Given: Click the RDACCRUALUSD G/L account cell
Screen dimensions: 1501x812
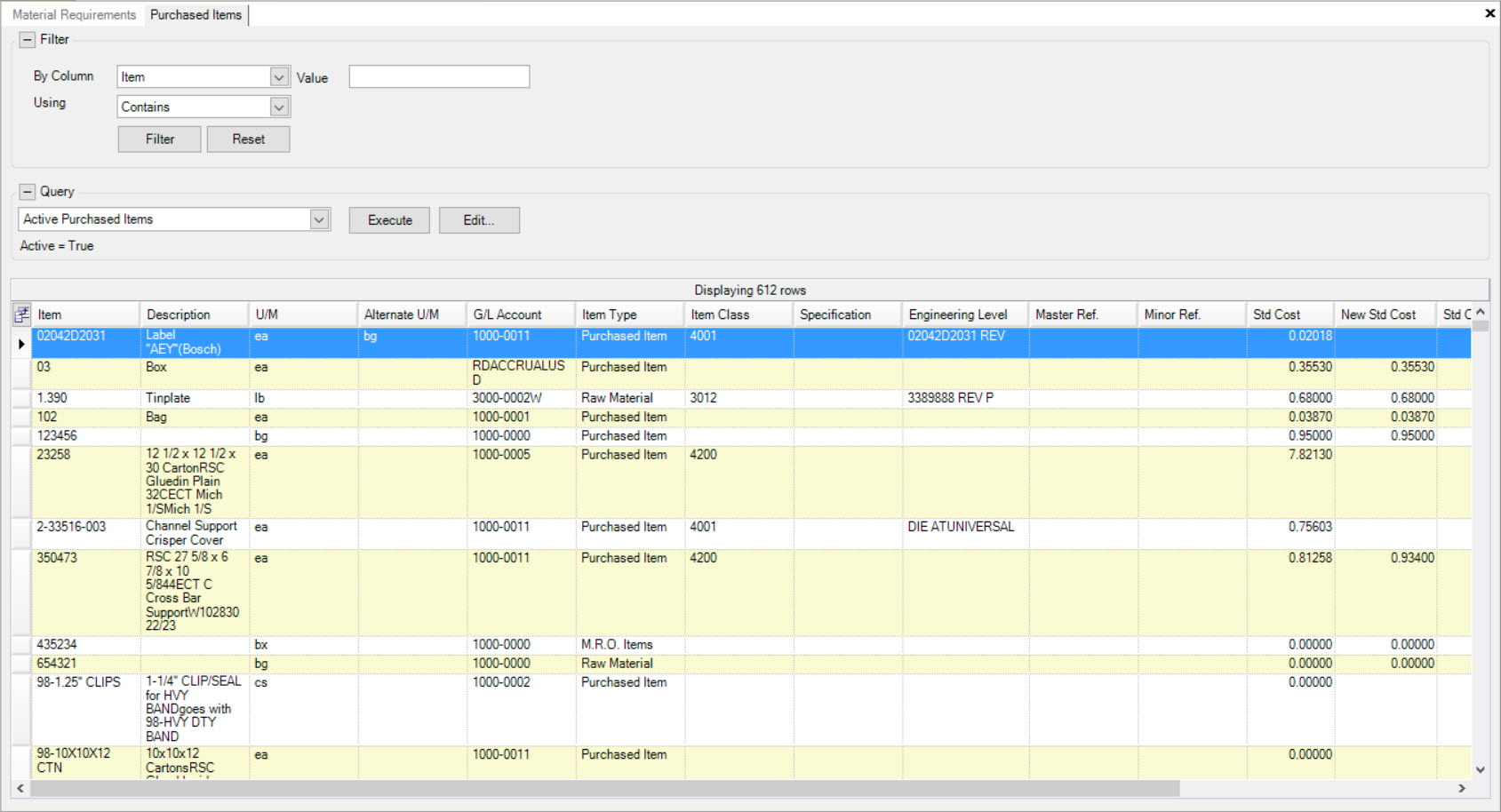Looking at the screenshot, I should pos(521,374).
